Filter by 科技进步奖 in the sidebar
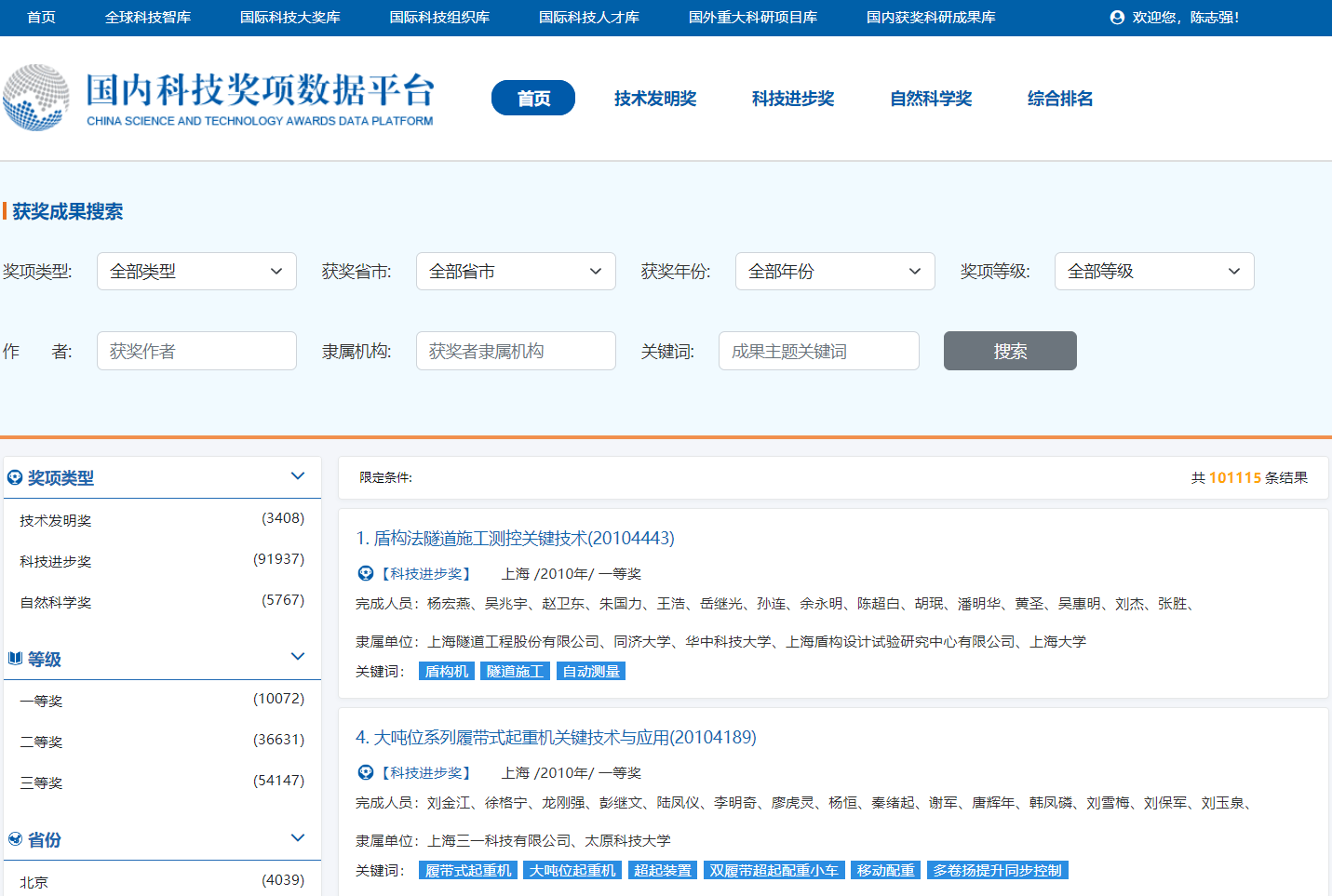 (56, 562)
